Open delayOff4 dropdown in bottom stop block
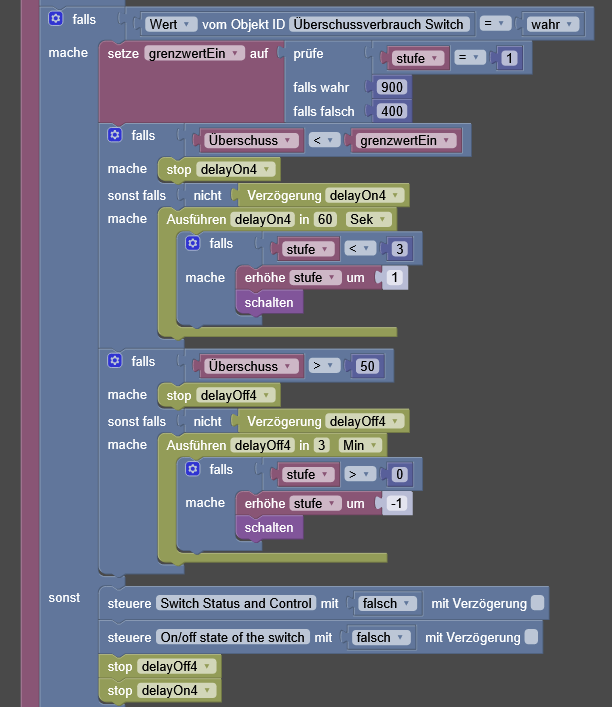The width and height of the screenshot is (612, 707). coord(177,666)
